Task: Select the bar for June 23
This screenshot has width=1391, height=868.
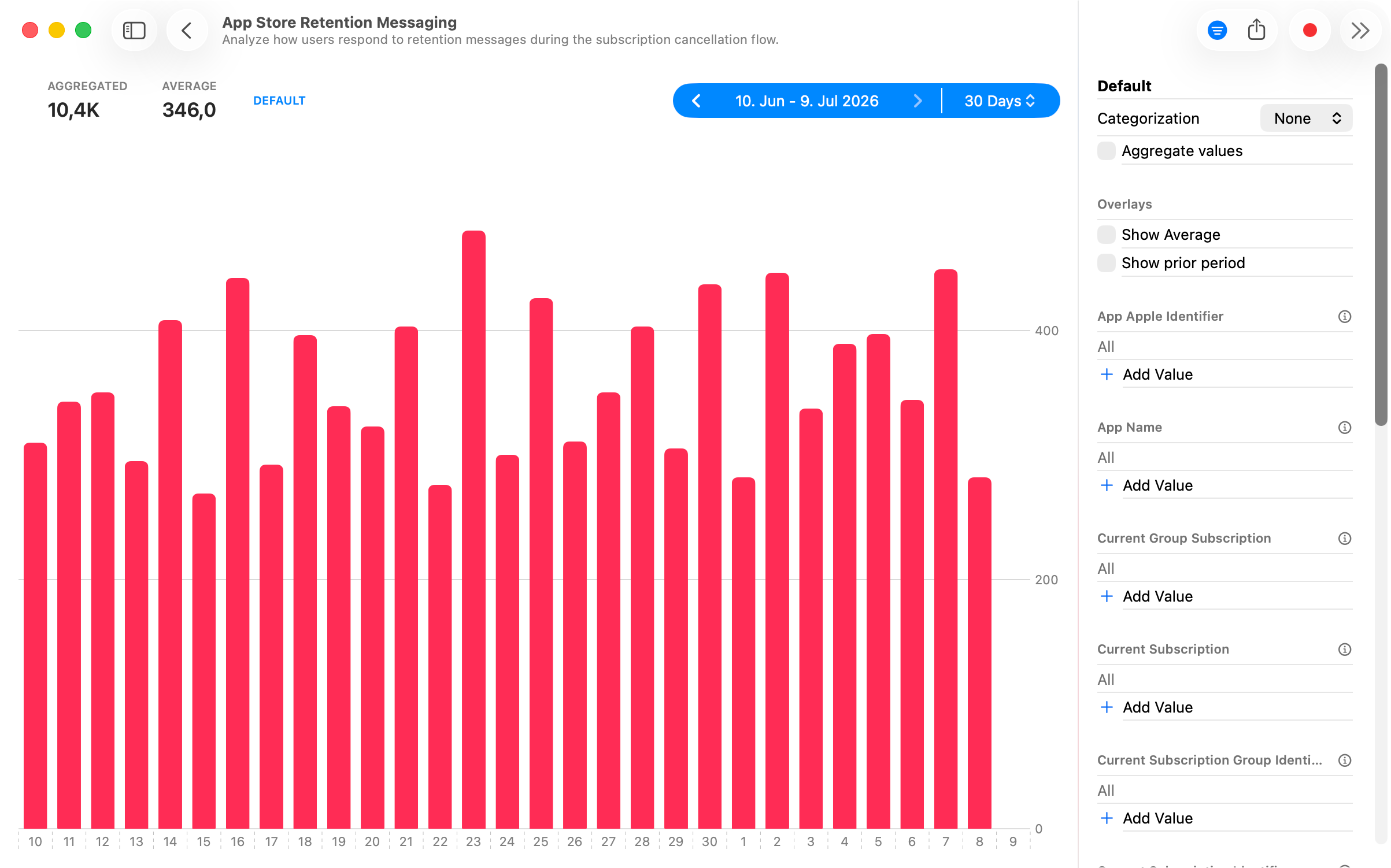Action: 473,529
